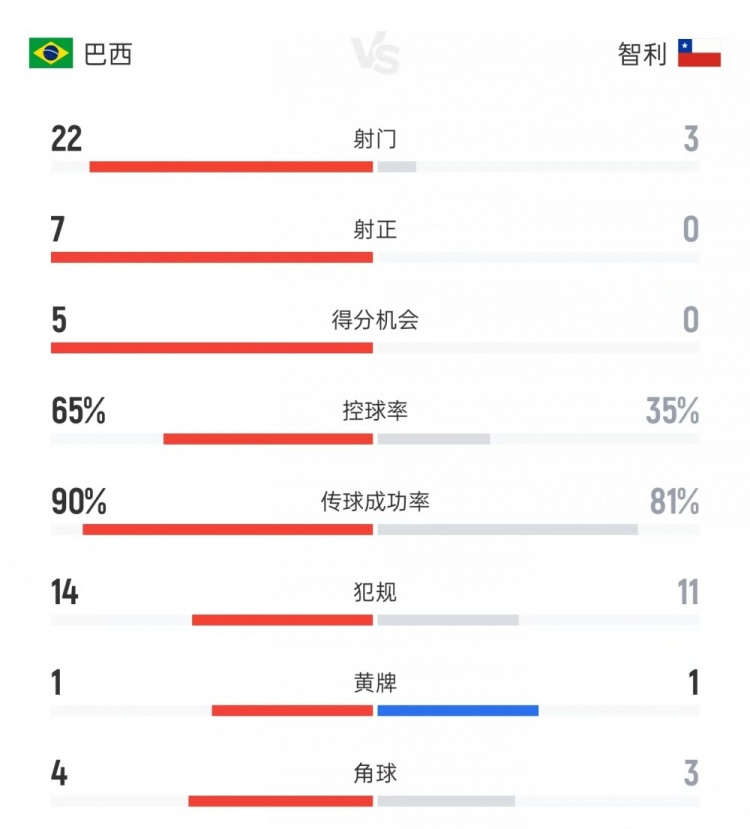Click Chile's 35% possession value
The height and width of the screenshot is (829, 750).
pyautogui.click(x=672, y=411)
